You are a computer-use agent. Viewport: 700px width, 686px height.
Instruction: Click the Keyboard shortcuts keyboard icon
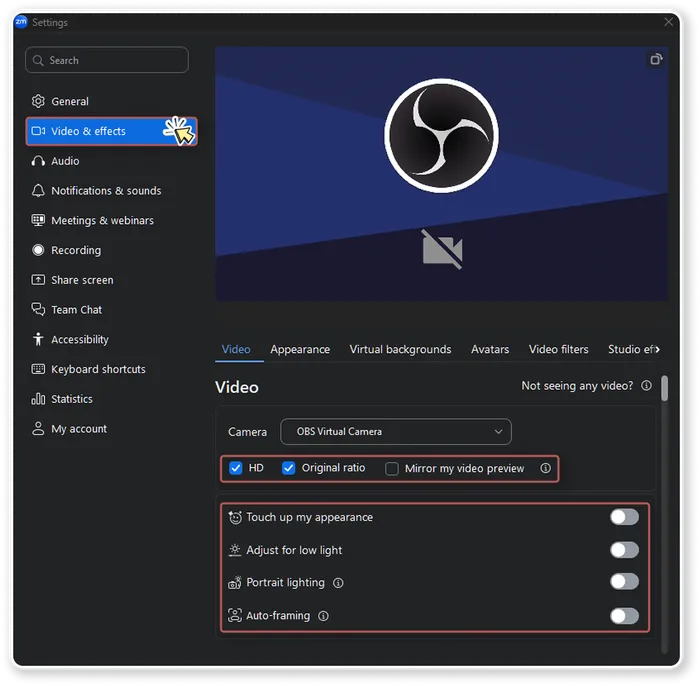(38, 369)
